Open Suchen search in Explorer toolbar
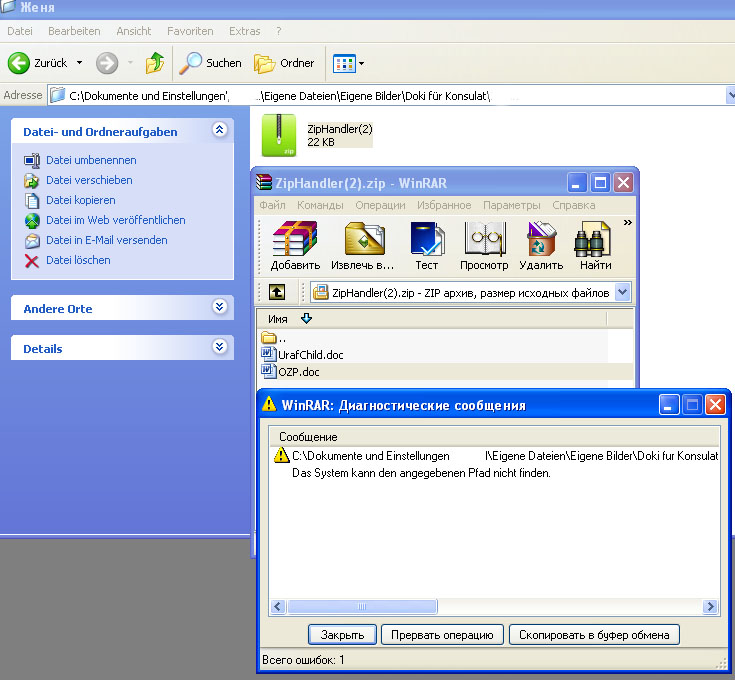 (210, 63)
